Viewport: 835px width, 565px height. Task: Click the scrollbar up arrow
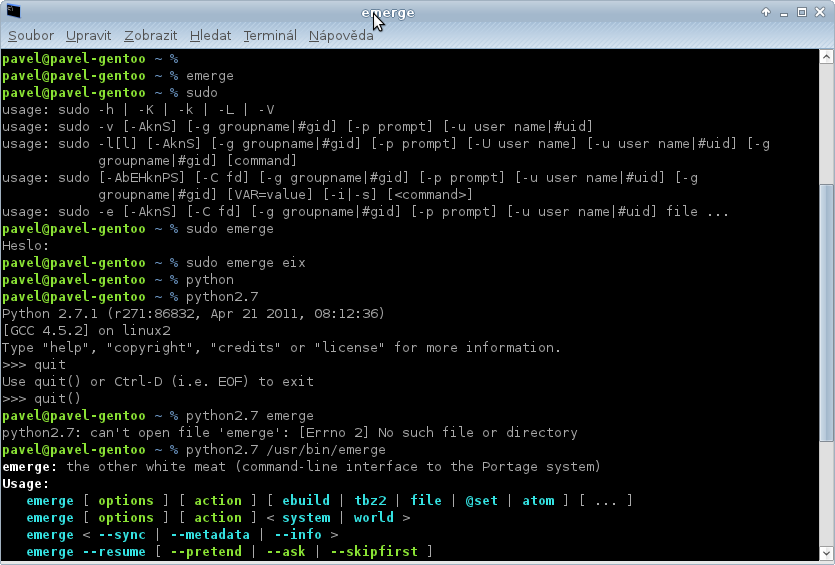826,56
